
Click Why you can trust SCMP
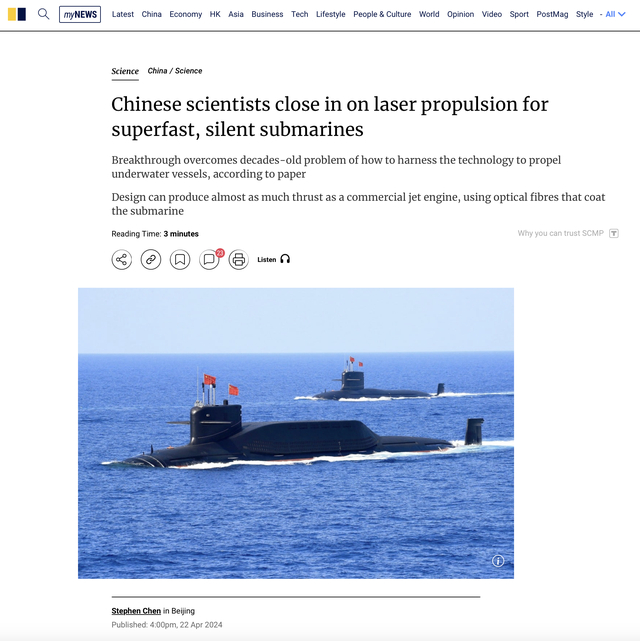[561, 233]
